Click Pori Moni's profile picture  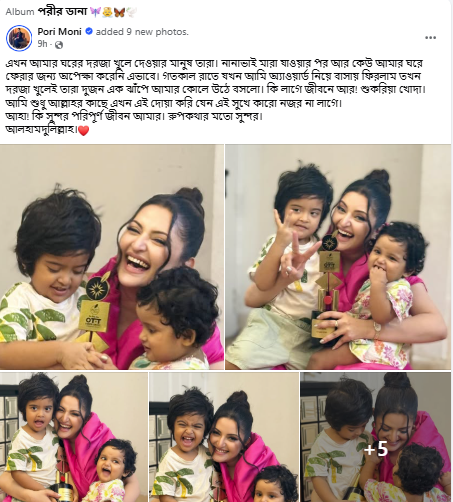click(19, 38)
